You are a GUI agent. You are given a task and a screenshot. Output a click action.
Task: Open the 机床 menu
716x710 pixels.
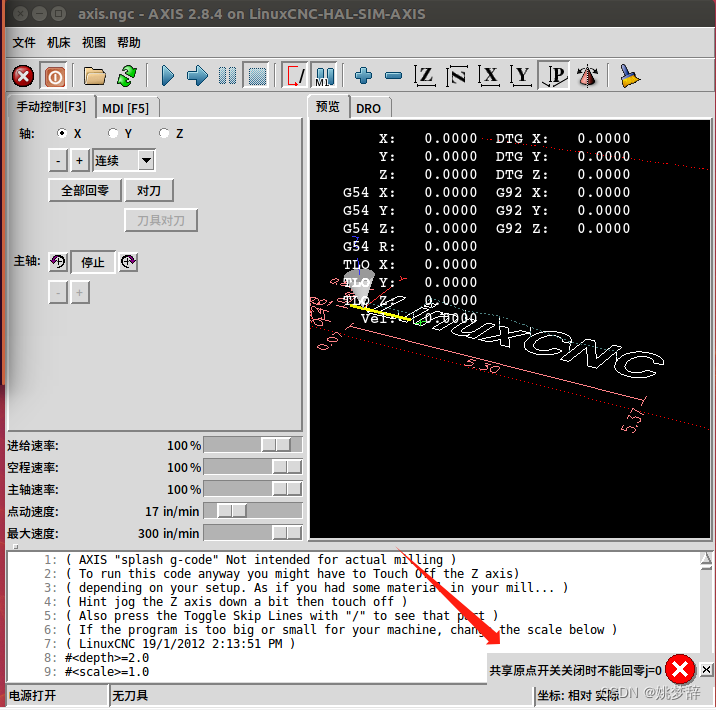point(58,42)
